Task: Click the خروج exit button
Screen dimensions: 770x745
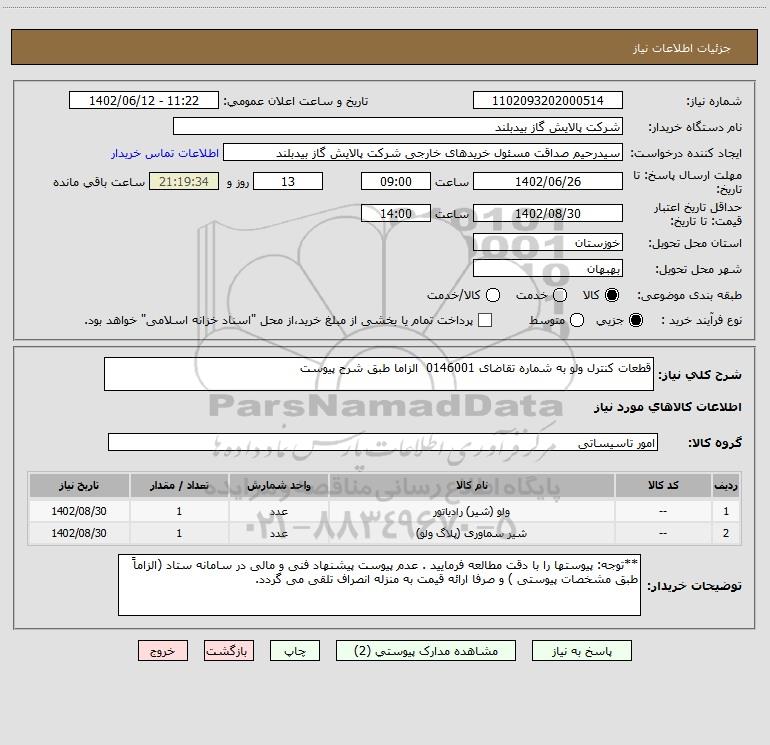Action: [x=163, y=651]
